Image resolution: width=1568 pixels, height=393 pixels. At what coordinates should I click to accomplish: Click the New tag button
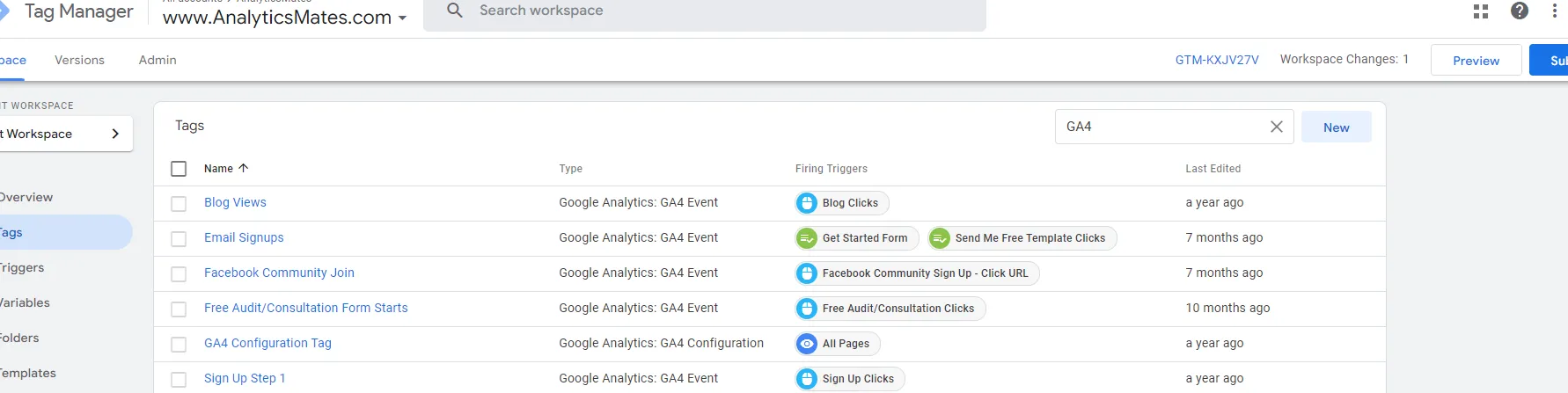point(1336,127)
